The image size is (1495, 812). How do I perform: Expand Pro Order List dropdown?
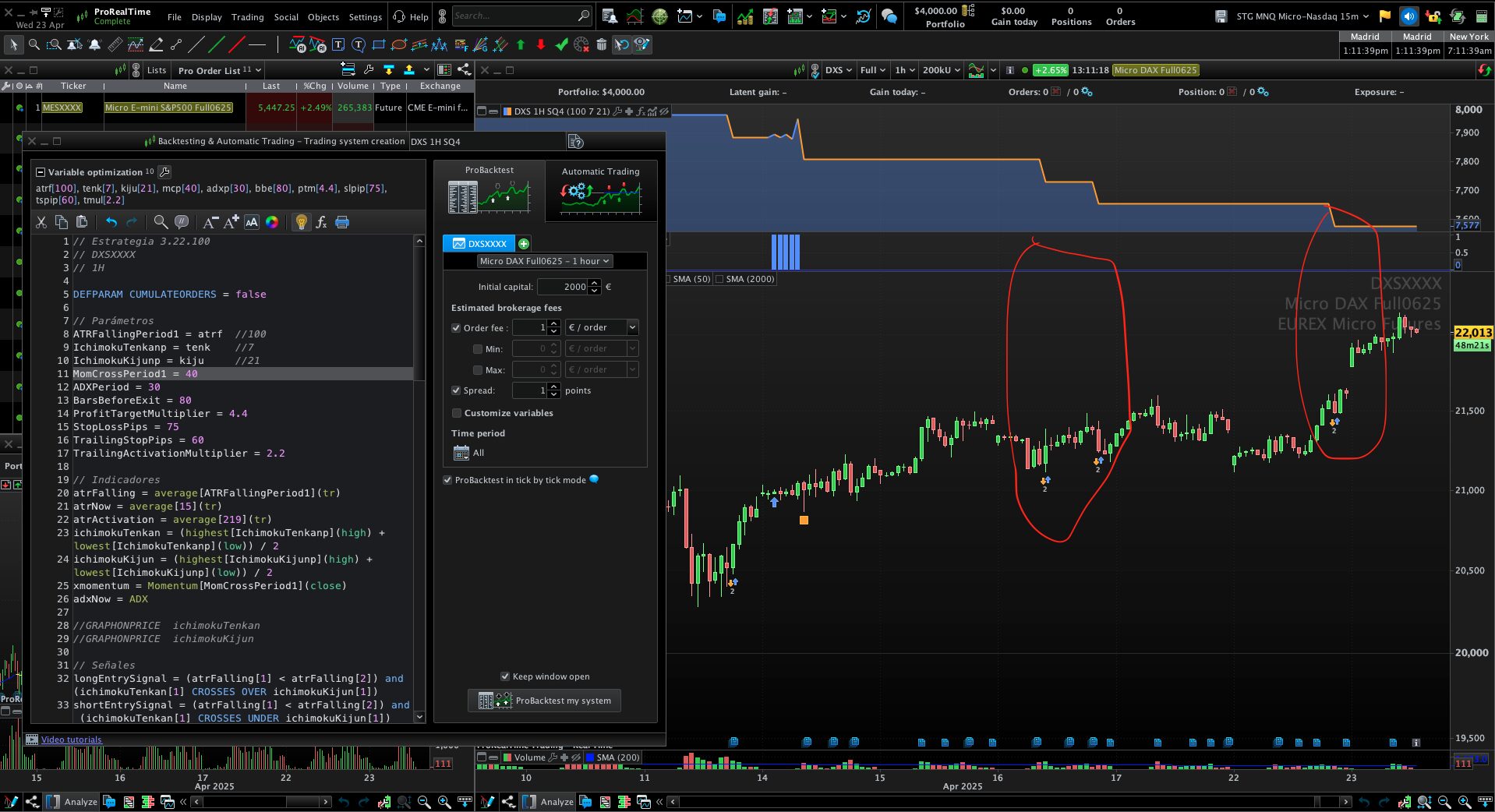[x=220, y=70]
